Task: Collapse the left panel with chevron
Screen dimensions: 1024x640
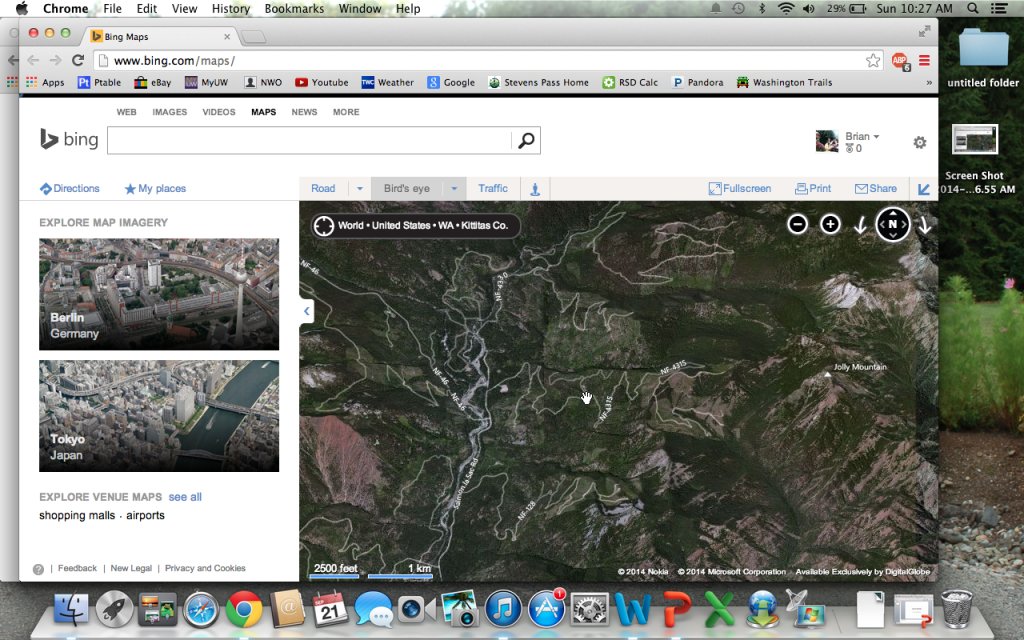Action: pos(306,312)
